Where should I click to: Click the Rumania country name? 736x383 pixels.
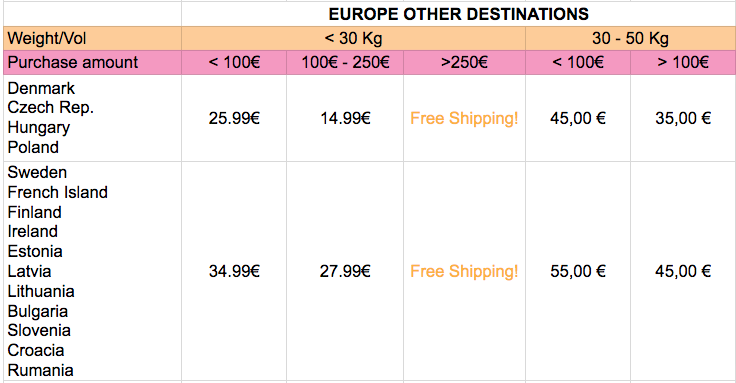click(x=40, y=370)
